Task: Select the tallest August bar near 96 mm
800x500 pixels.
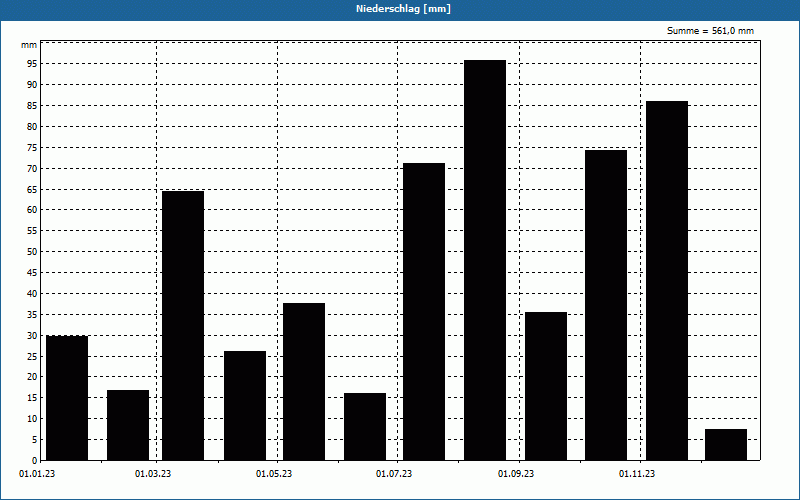Action: (485, 260)
